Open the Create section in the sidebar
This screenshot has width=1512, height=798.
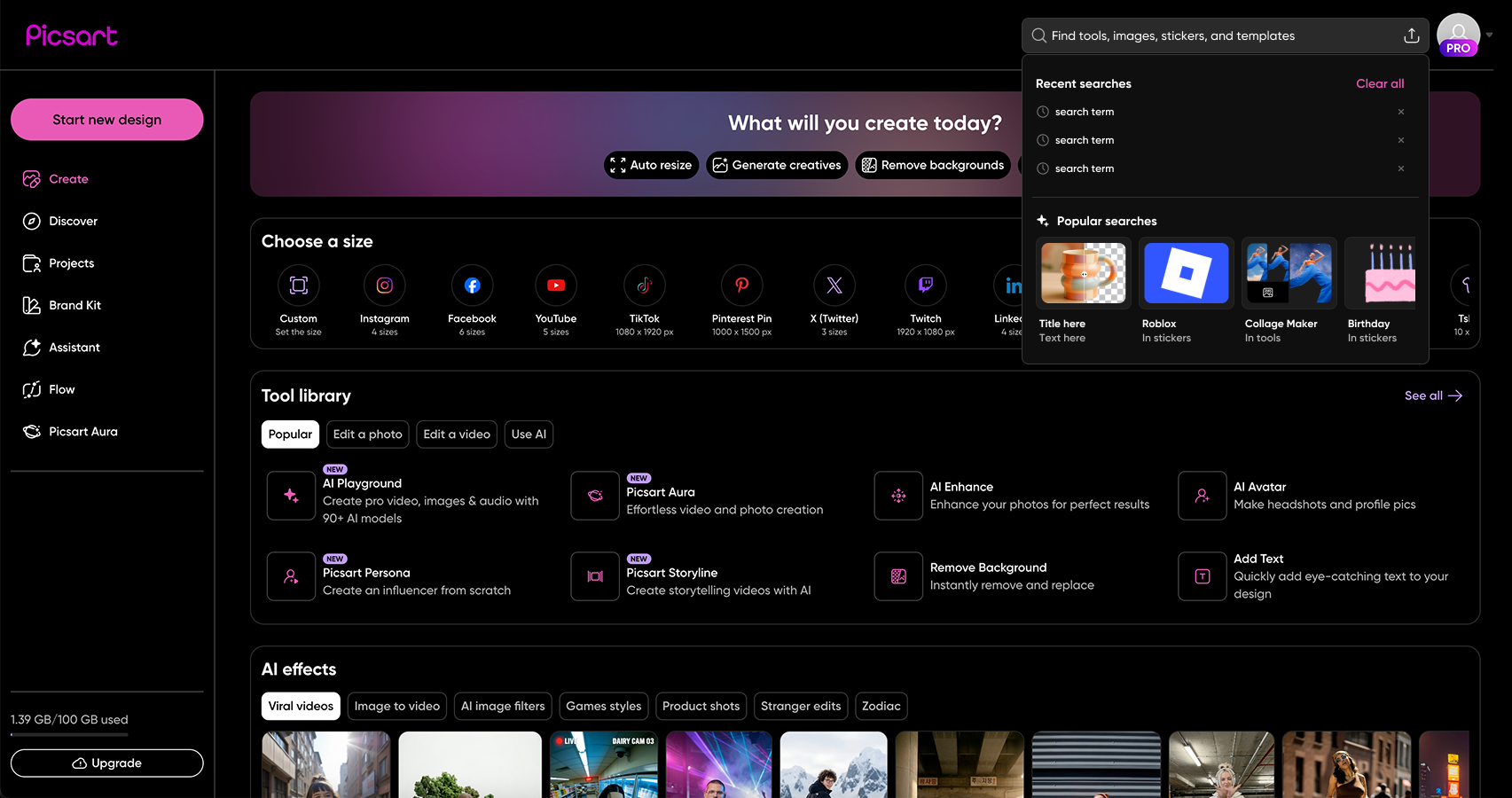[x=68, y=178]
